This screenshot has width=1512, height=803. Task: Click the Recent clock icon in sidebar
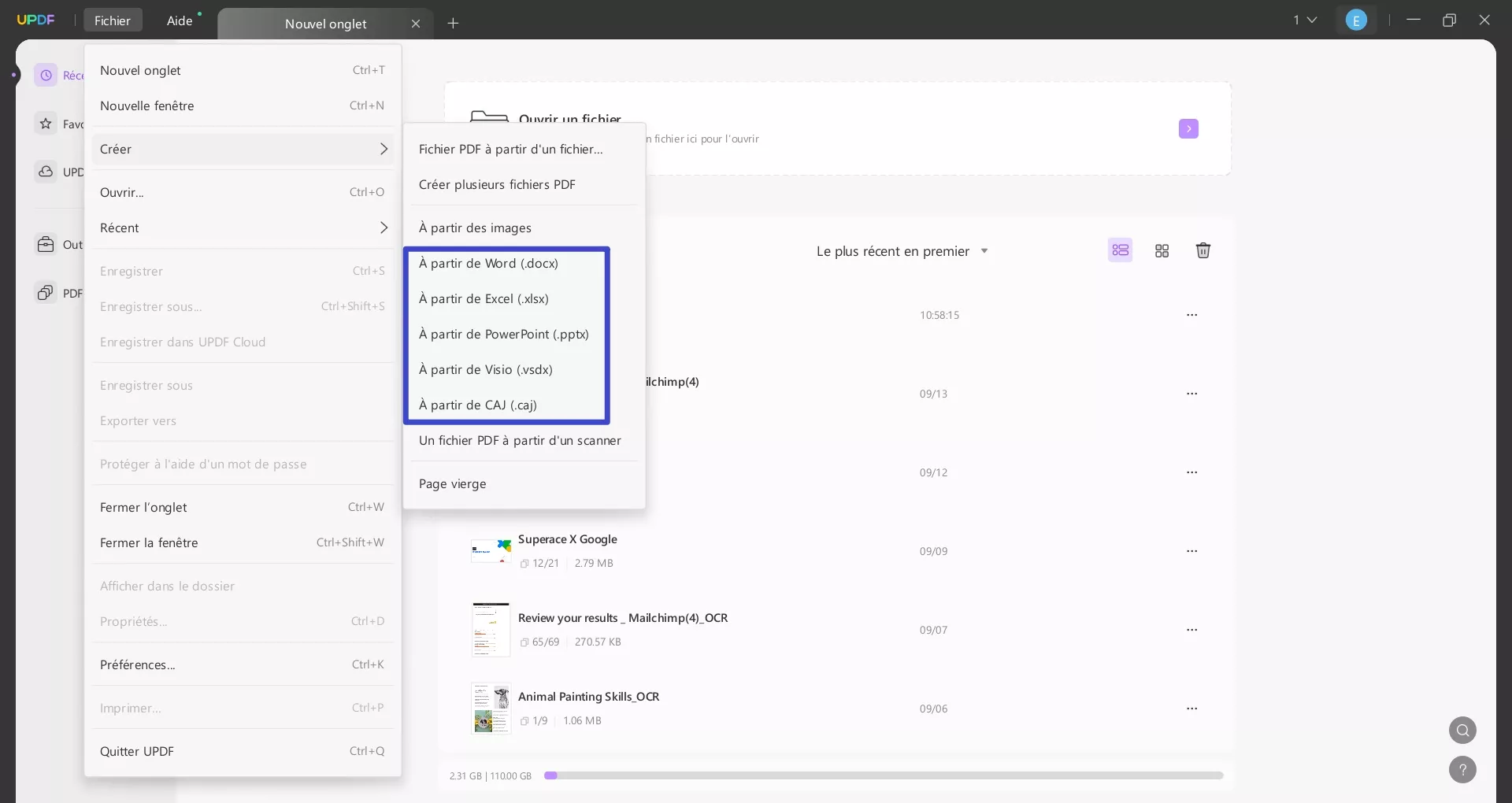(46, 75)
